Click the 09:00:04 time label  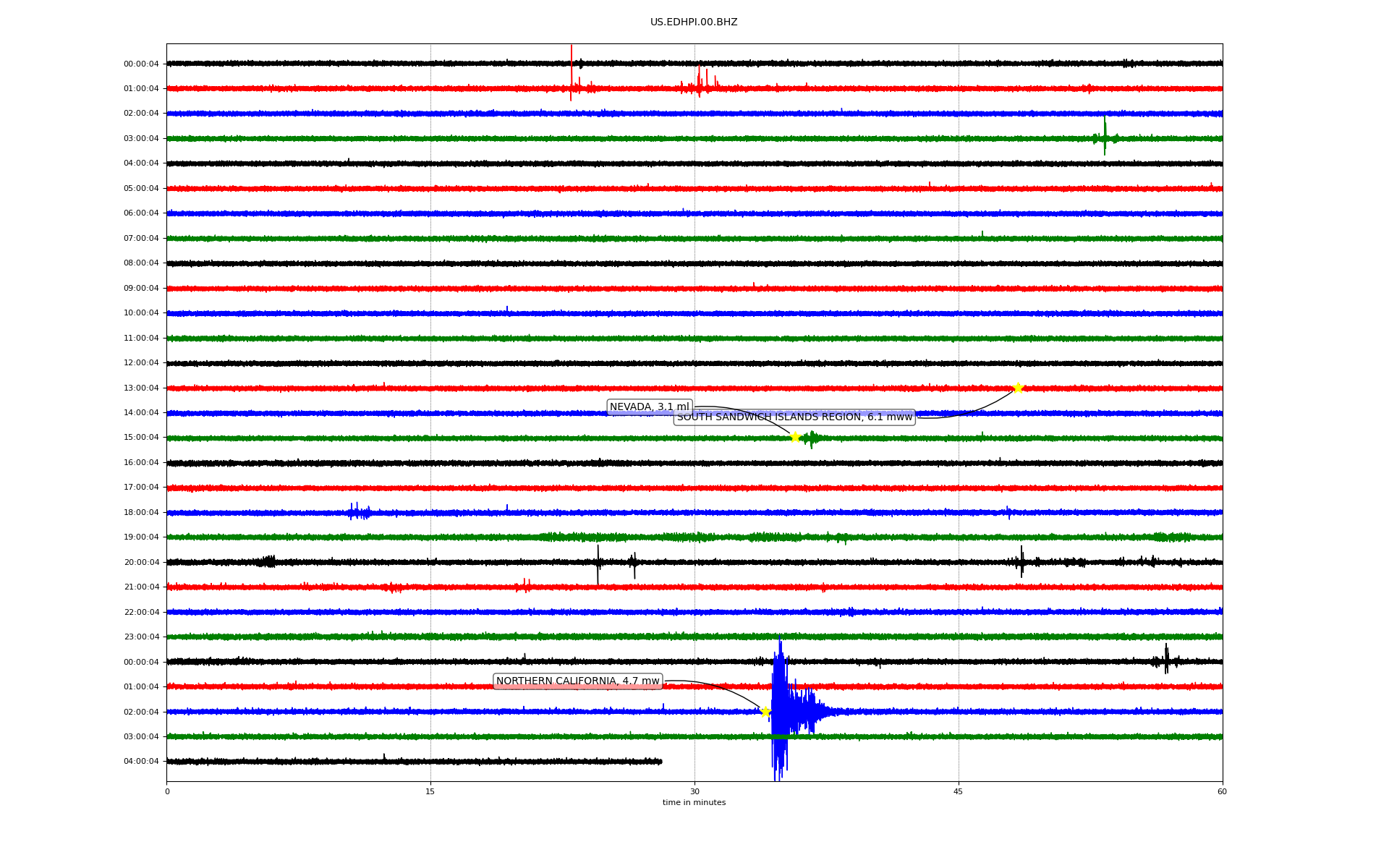click(141, 289)
